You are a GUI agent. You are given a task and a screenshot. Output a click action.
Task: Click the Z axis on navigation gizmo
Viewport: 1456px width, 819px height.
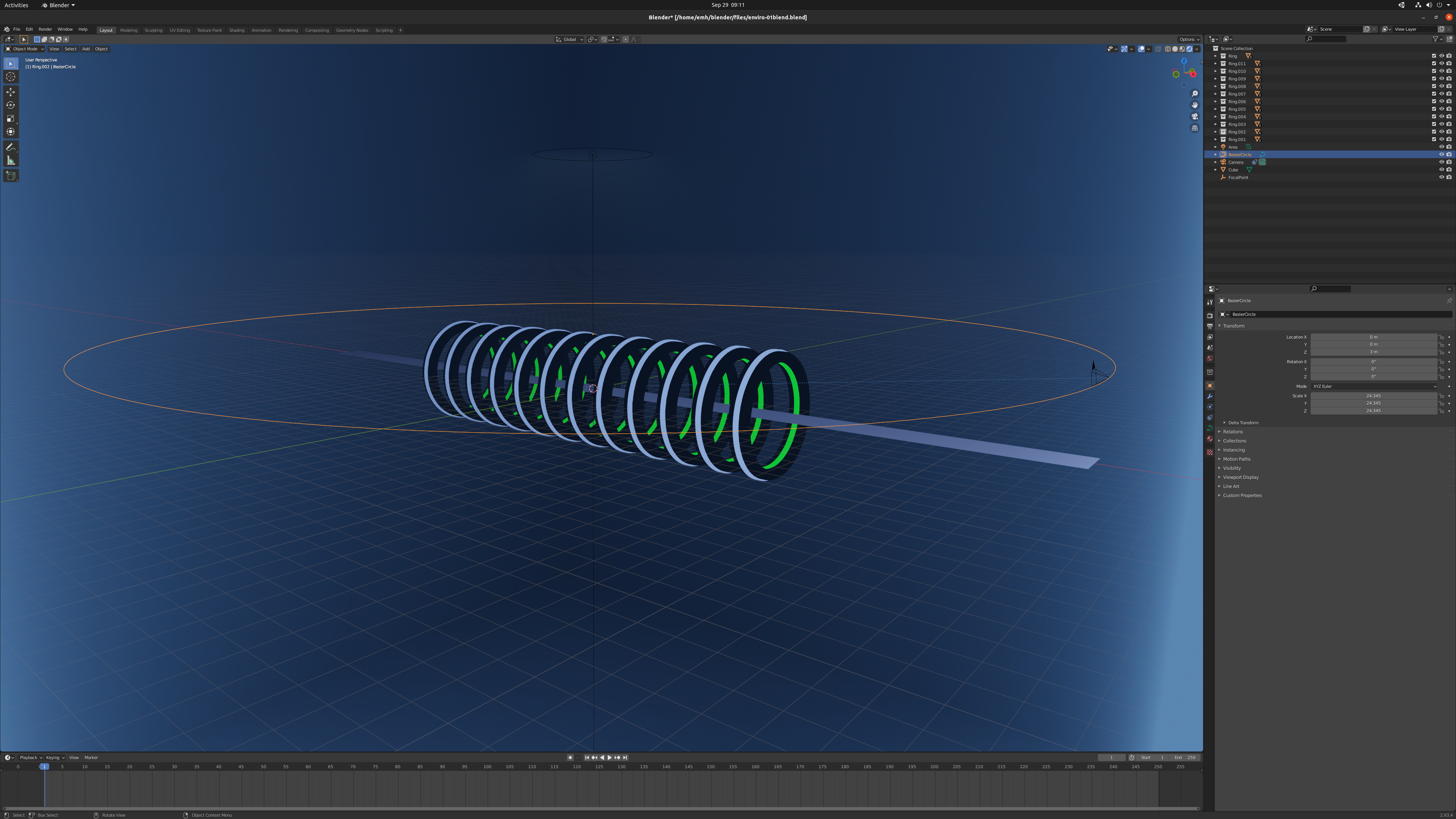tap(1183, 61)
